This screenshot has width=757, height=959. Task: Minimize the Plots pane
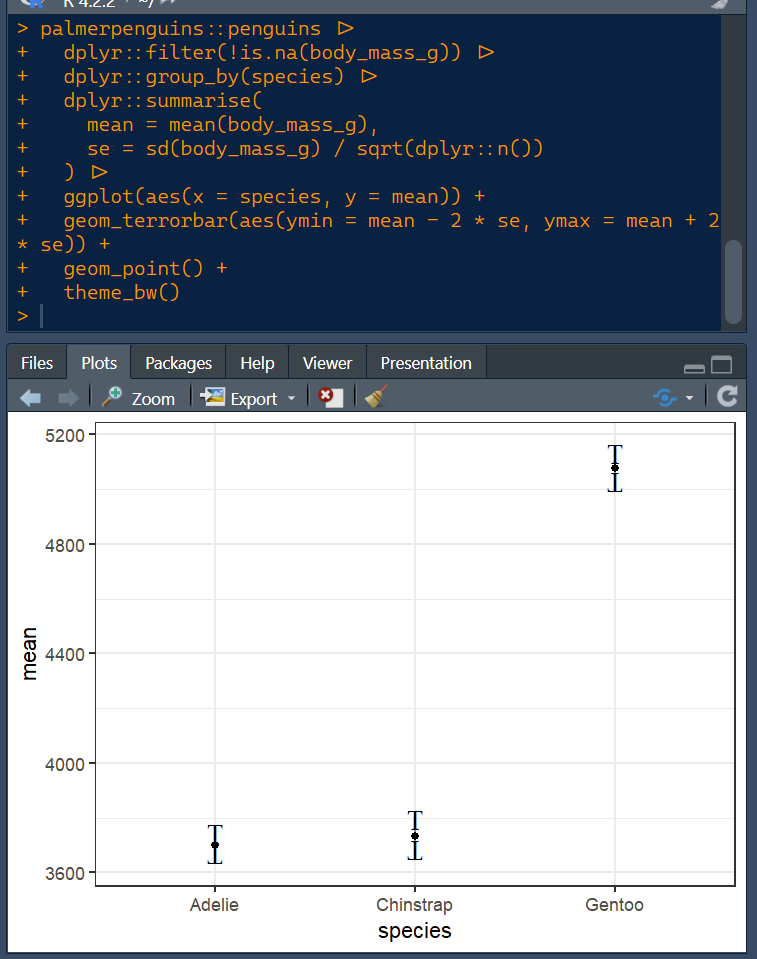click(x=694, y=367)
